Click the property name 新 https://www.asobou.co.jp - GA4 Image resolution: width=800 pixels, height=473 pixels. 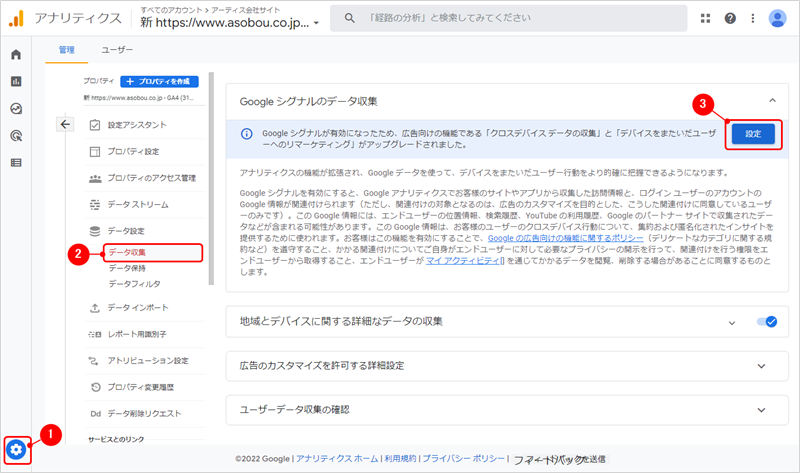[x=138, y=97]
